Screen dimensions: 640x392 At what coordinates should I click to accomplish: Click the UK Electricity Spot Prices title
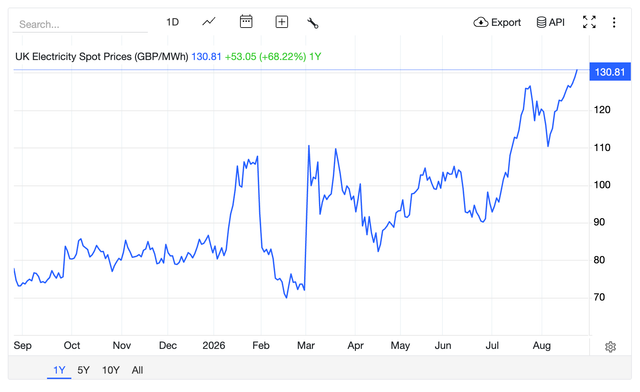pyautogui.click(x=102, y=56)
